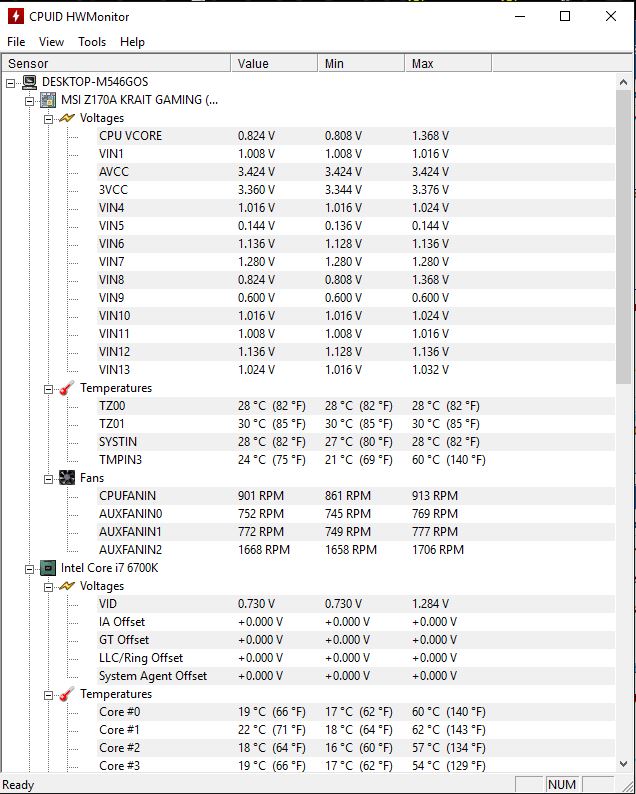Click the scrollbar up arrow
This screenshot has height=794, width=636.
click(623, 82)
